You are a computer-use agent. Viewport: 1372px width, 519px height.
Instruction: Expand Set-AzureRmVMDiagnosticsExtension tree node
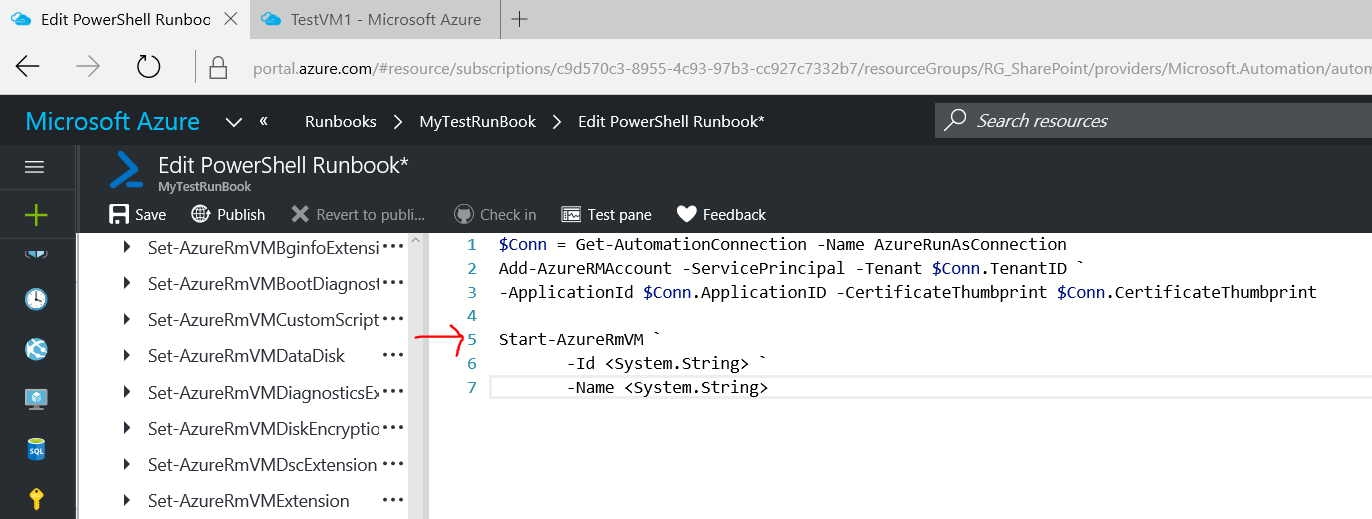pos(127,391)
